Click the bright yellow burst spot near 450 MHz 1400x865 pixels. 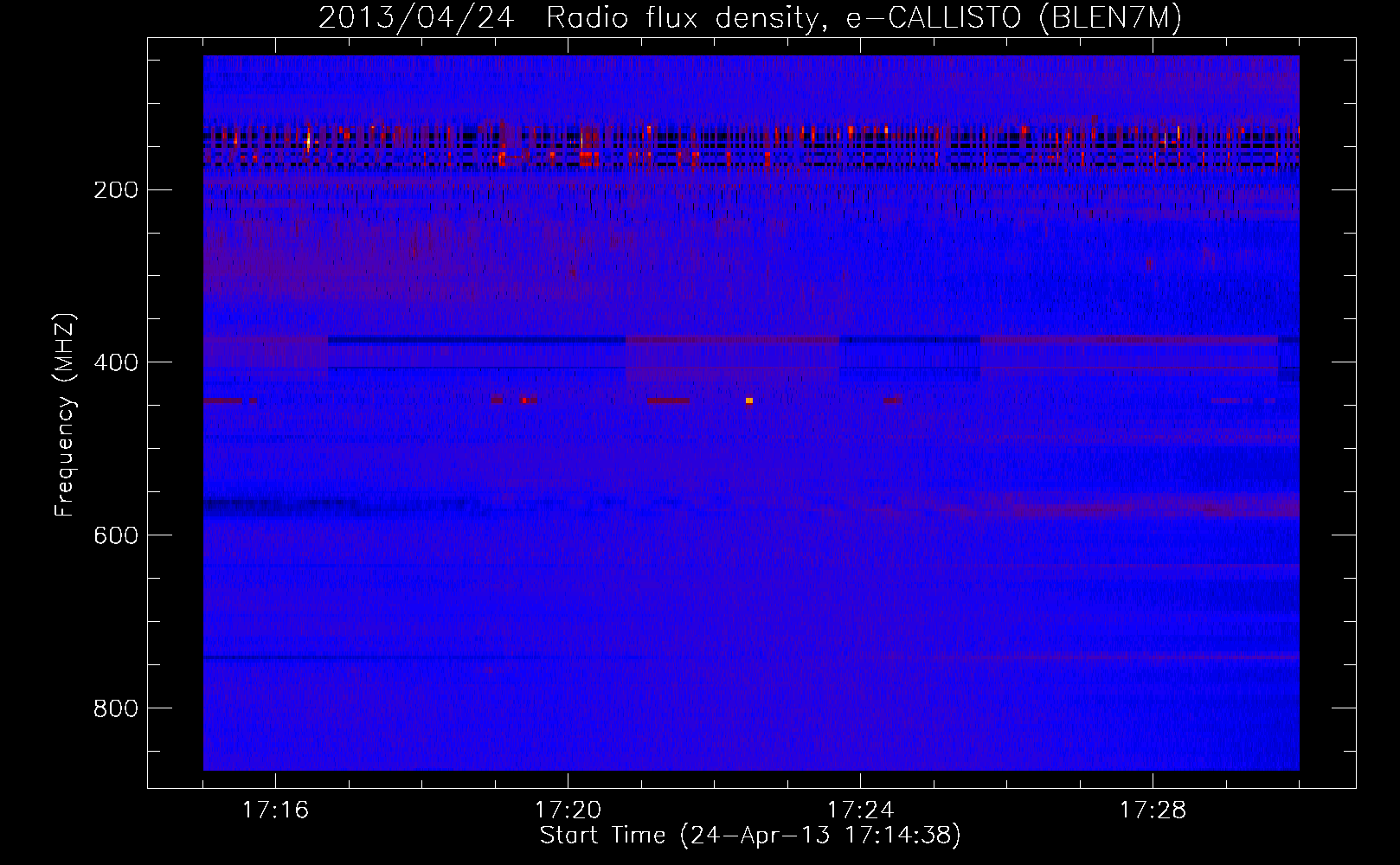[x=749, y=400]
